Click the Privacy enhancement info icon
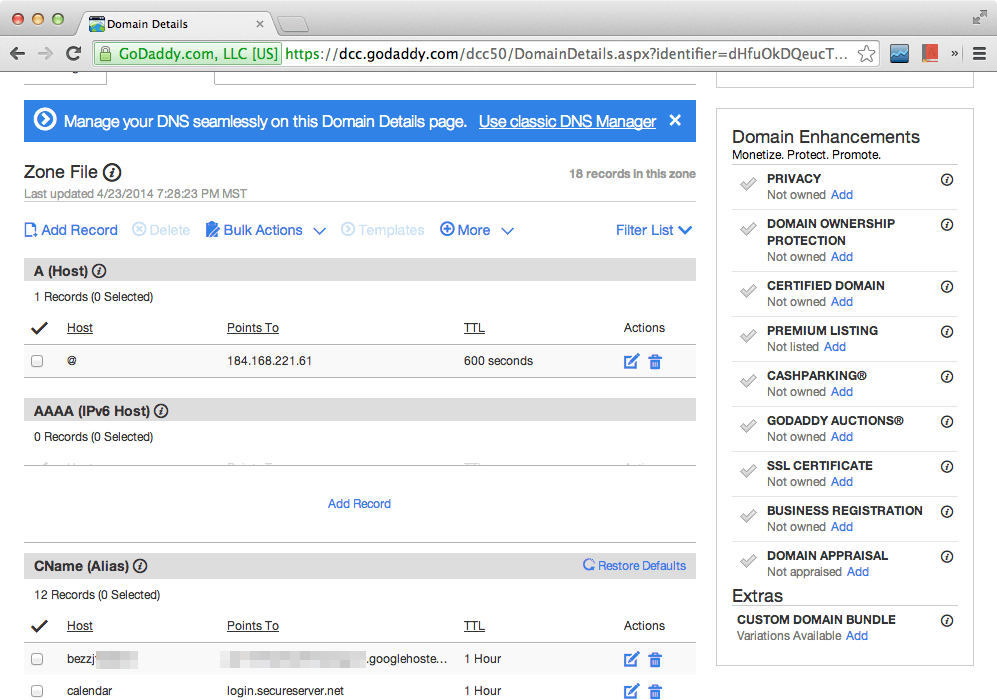The image size is (997, 700). point(947,180)
